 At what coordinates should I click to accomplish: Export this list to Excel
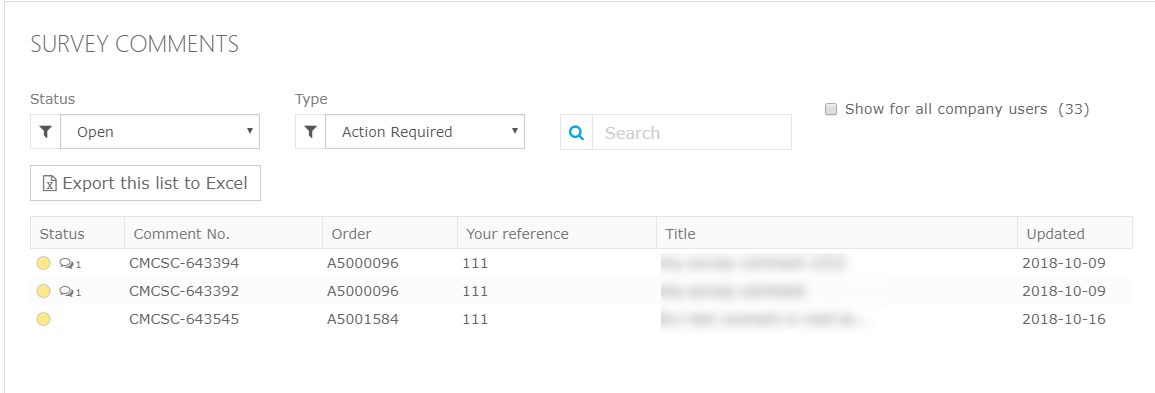145,183
